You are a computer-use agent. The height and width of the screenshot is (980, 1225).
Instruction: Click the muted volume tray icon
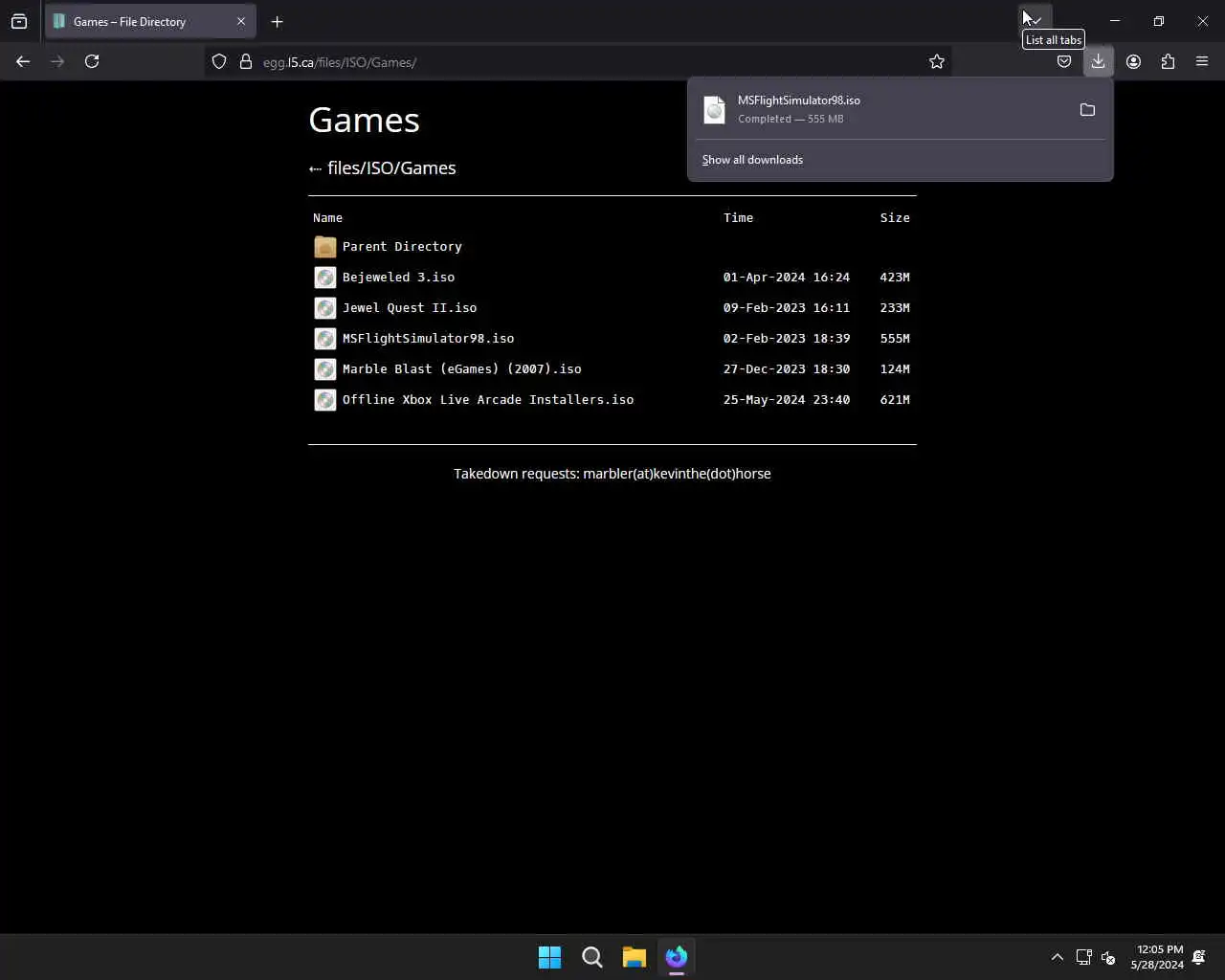click(1108, 957)
